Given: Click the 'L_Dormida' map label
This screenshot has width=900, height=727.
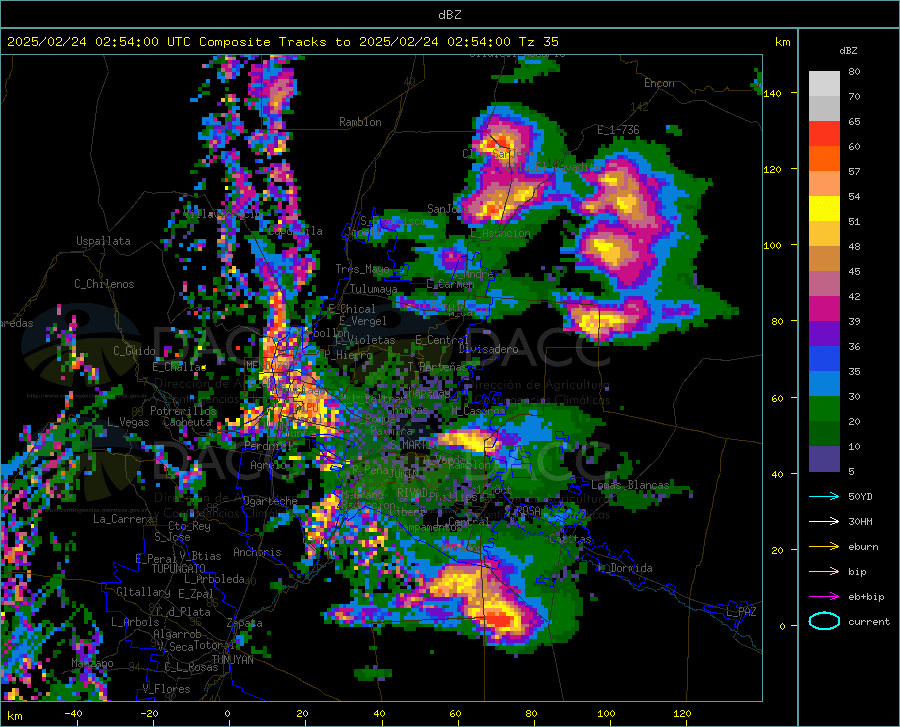Looking at the screenshot, I should click(625, 568).
